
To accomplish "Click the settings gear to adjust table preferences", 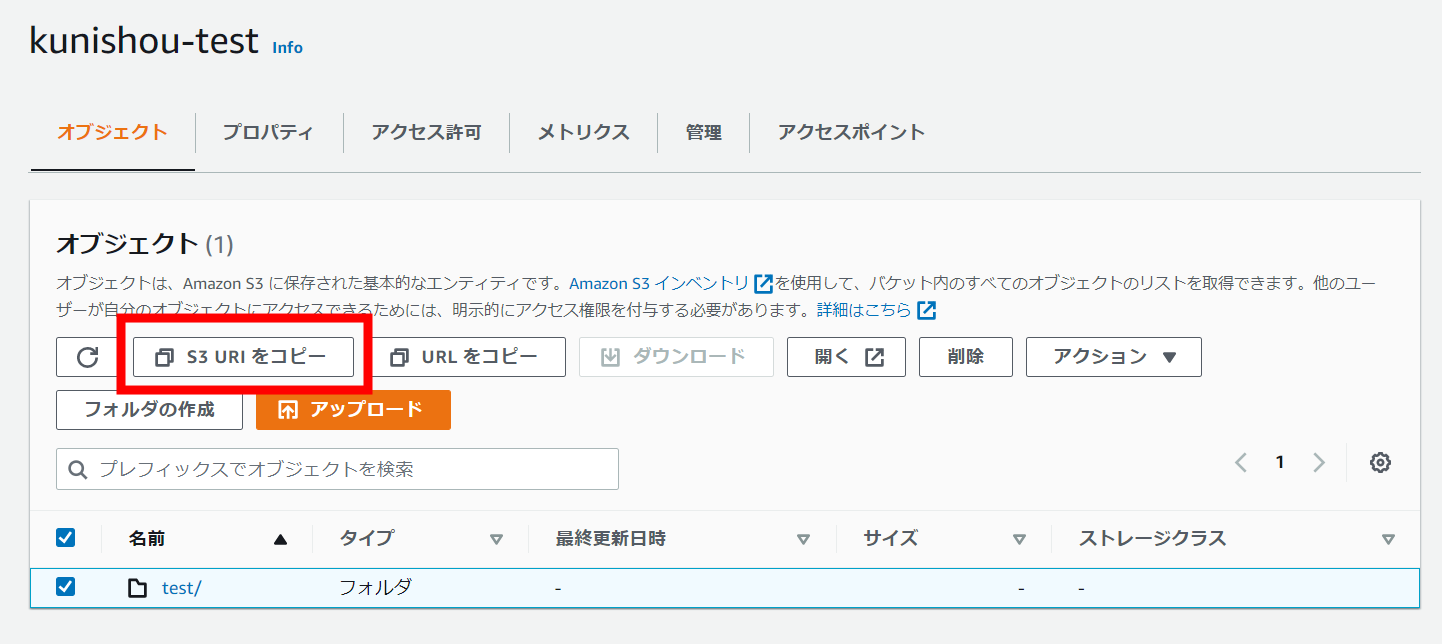I will [x=1380, y=462].
